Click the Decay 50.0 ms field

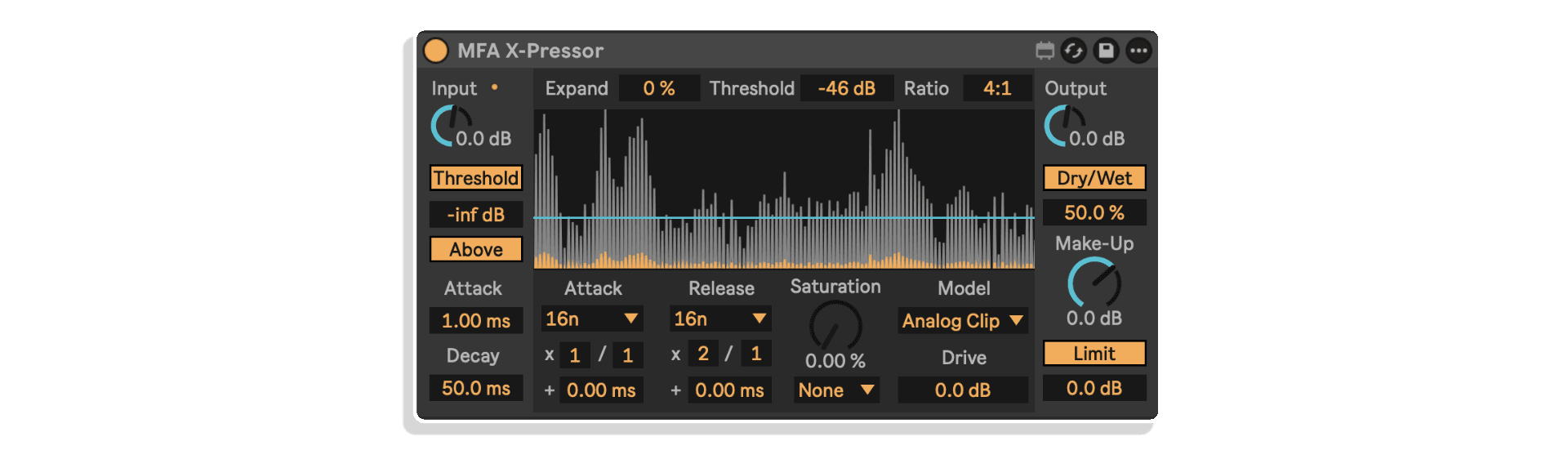click(x=476, y=388)
